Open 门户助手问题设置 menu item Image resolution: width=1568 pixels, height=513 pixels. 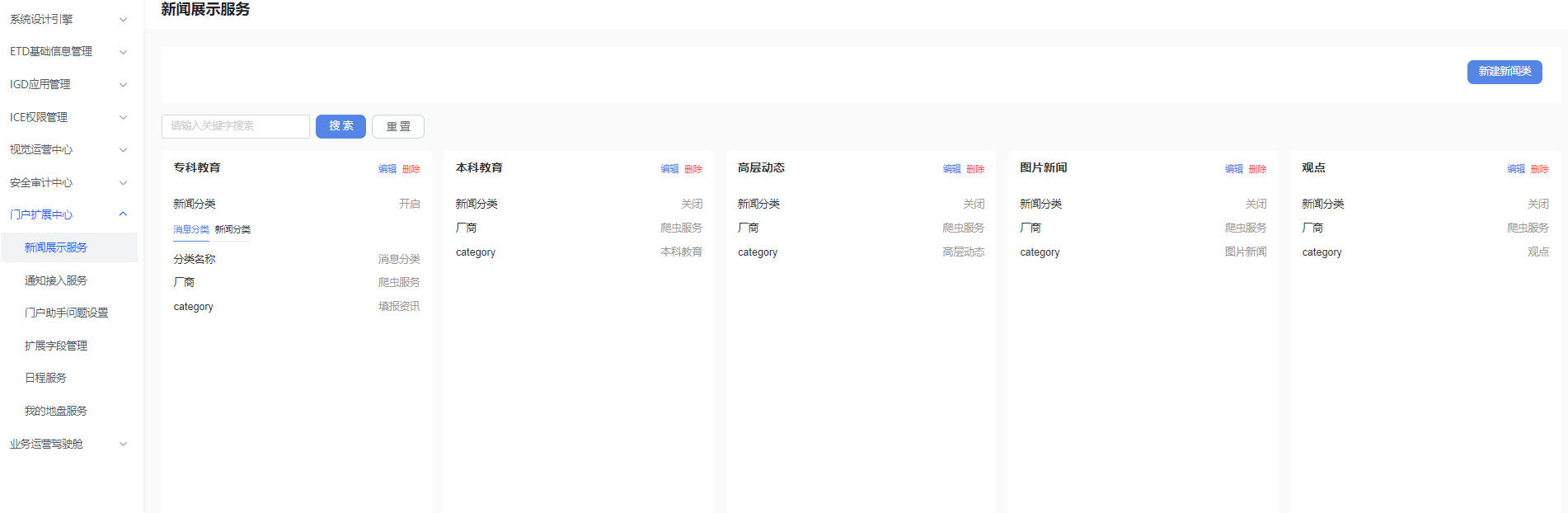(x=67, y=313)
